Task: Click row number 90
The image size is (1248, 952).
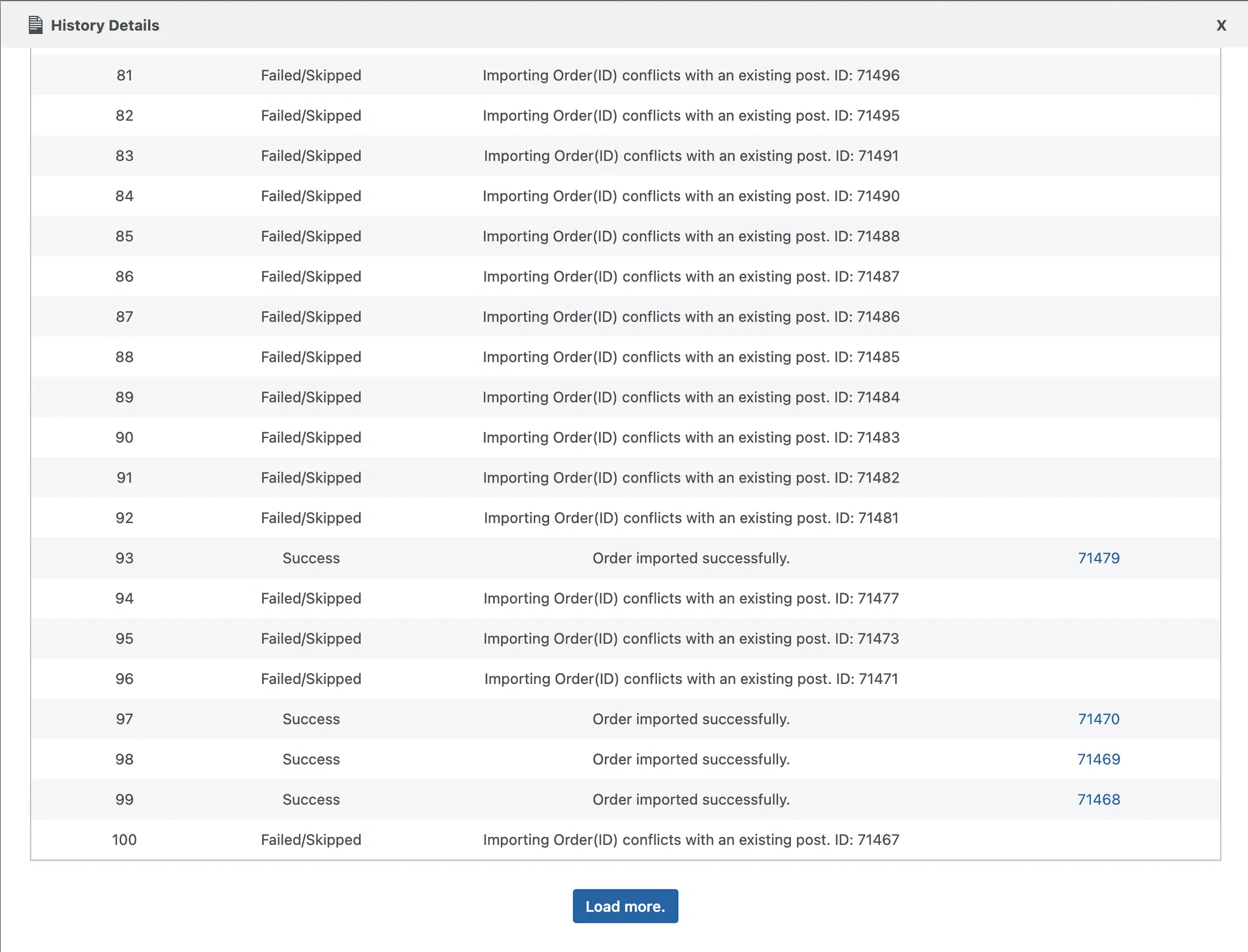Action: coord(124,437)
